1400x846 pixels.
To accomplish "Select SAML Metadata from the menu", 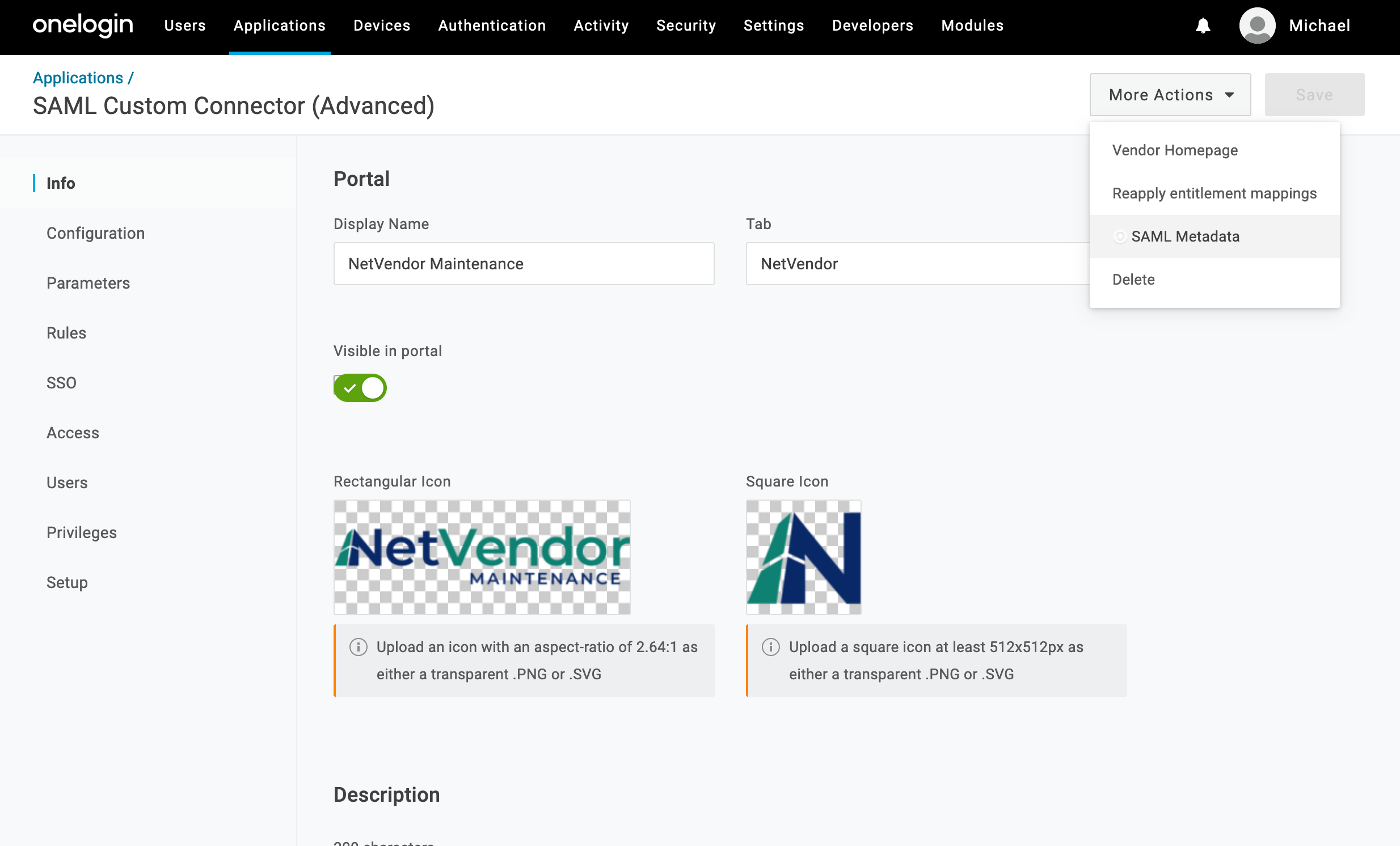I will tap(1184, 236).
